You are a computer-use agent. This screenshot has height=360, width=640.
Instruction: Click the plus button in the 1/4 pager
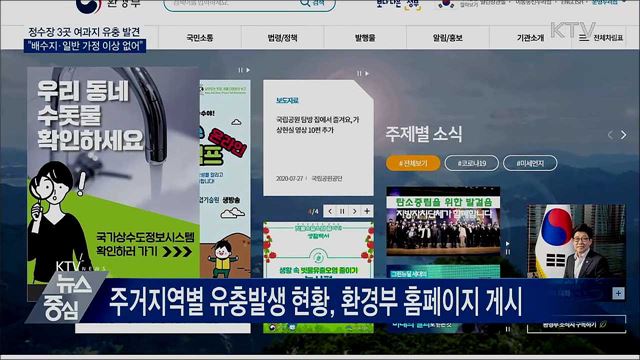tap(367, 211)
